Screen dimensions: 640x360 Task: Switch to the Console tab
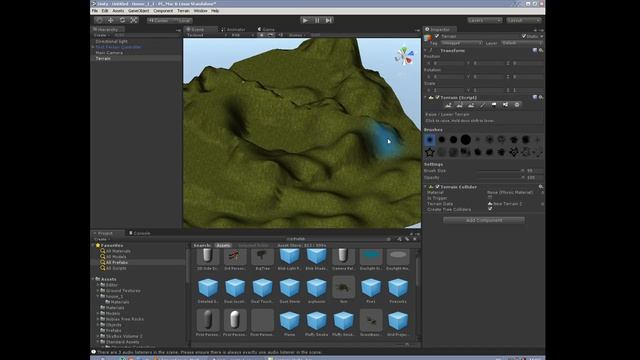coord(140,233)
